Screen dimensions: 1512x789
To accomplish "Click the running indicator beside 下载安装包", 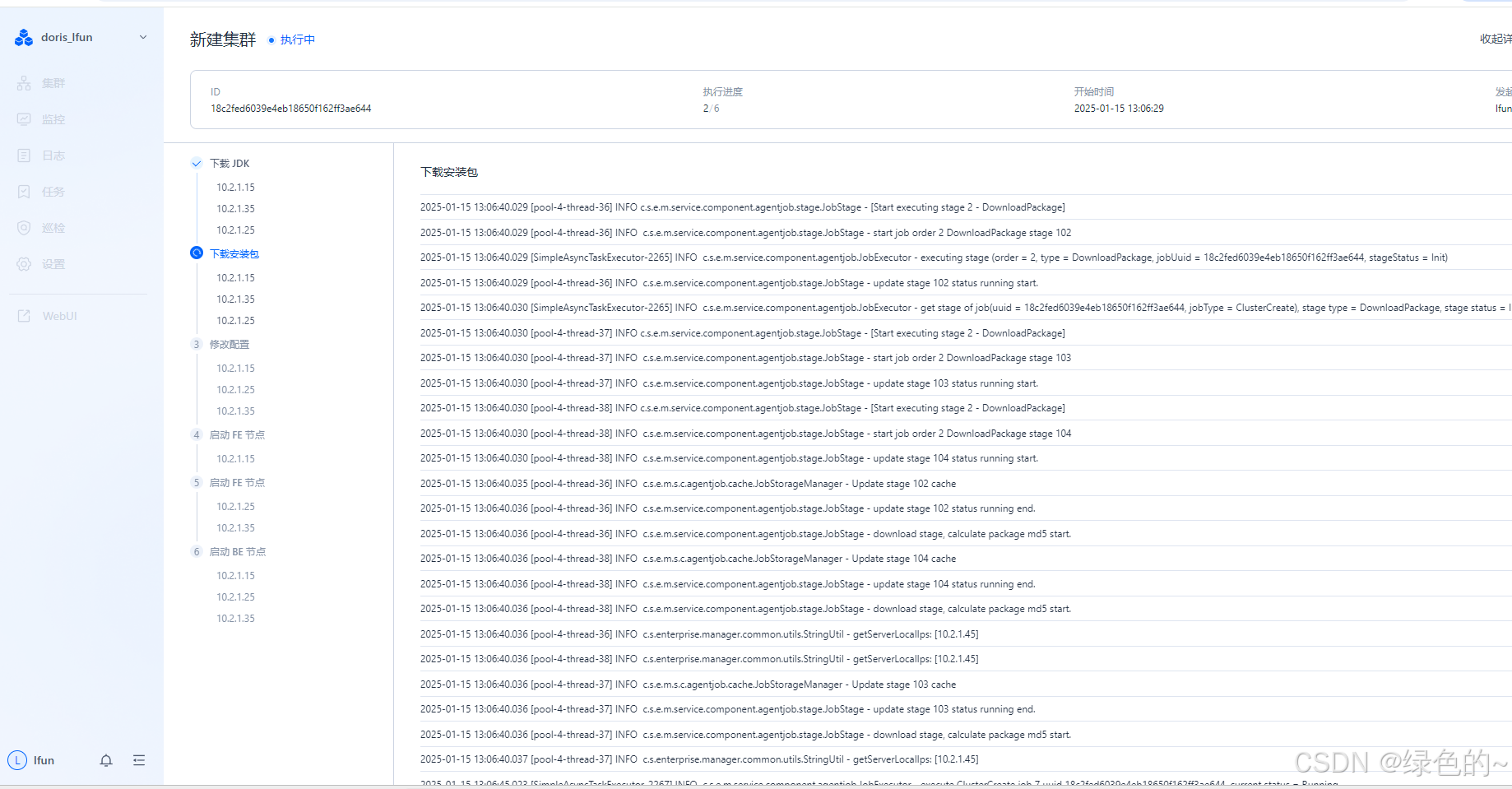I will (x=196, y=253).
